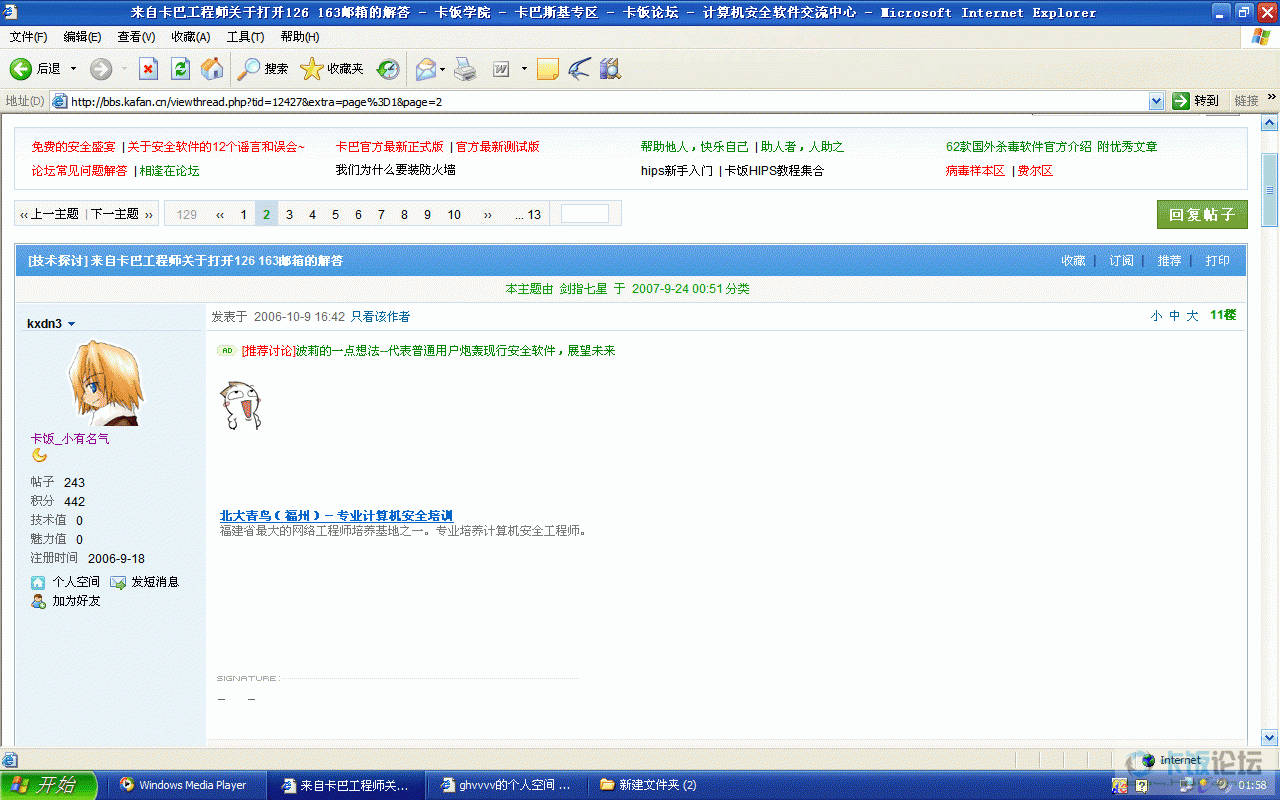1280x800 pixels.
Task: Open 病毒样本区 link
Action: (x=975, y=170)
